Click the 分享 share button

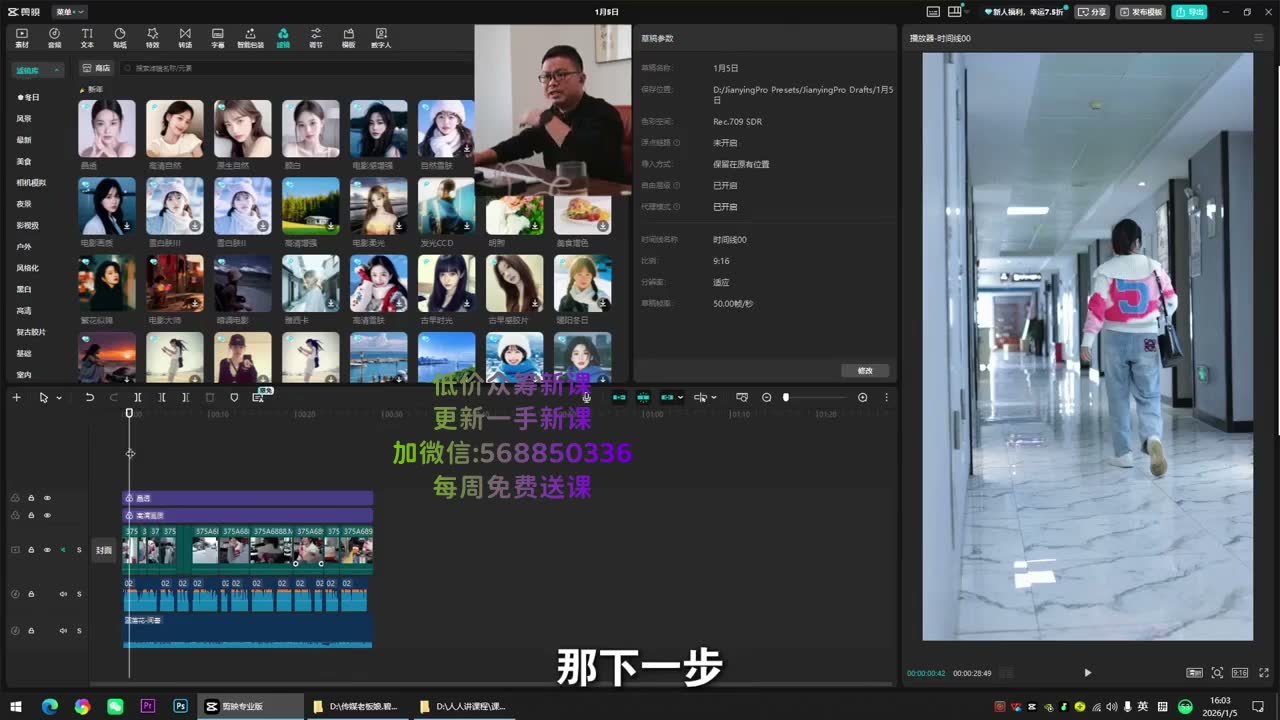pos(1093,12)
